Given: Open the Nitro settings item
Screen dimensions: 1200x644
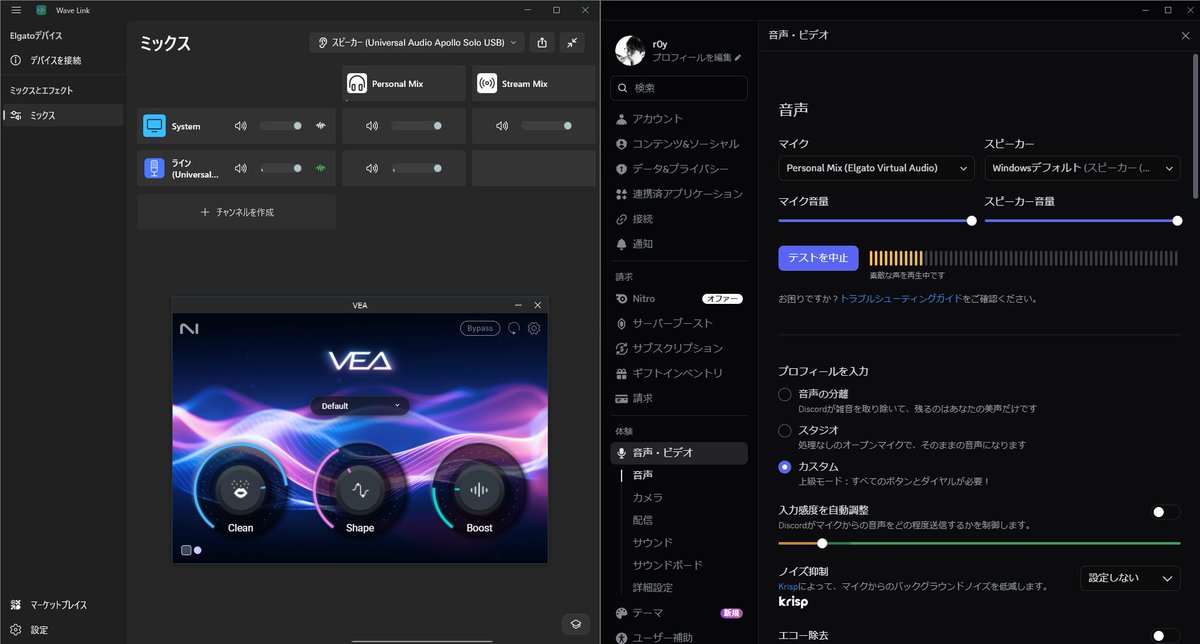Looking at the screenshot, I should pyautogui.click(x=679, y=299).
